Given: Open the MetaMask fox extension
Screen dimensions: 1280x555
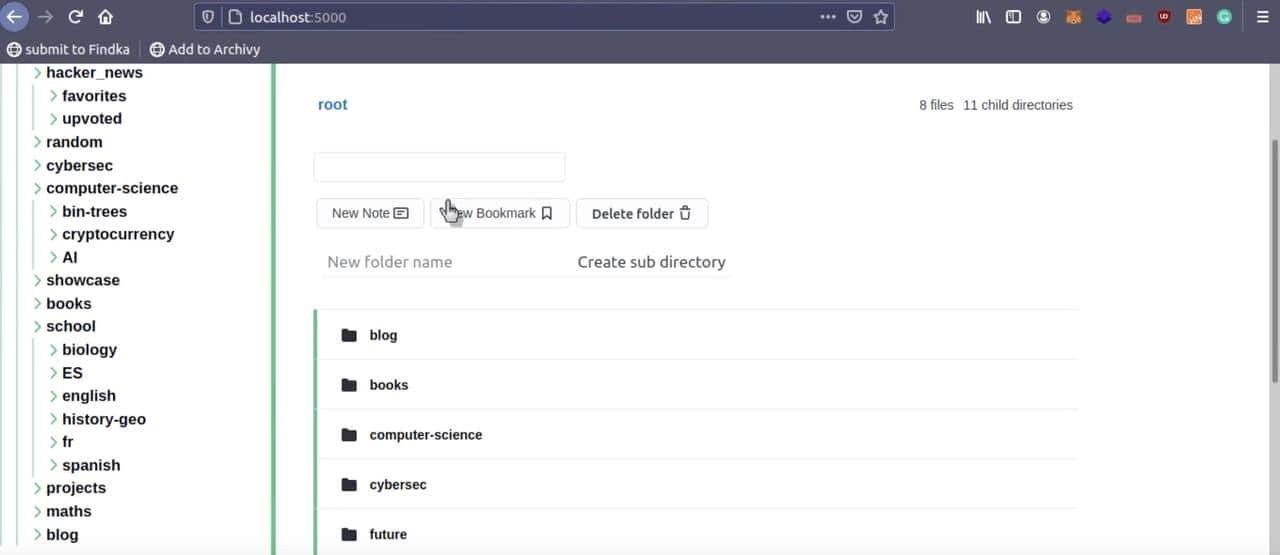Looking at the screenshot, I should pos(1073,17).
